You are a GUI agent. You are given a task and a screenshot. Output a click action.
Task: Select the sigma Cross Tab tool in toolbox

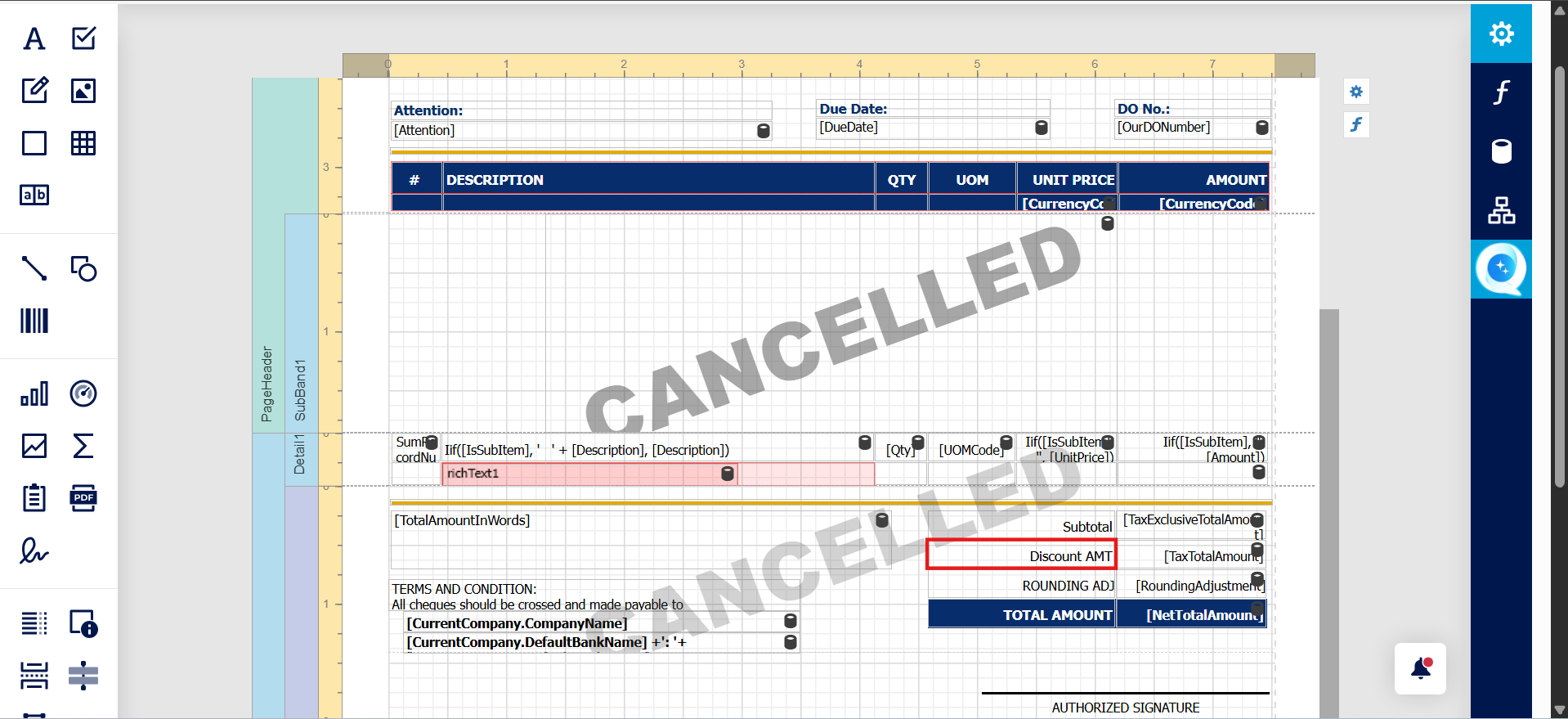[83, 446]
